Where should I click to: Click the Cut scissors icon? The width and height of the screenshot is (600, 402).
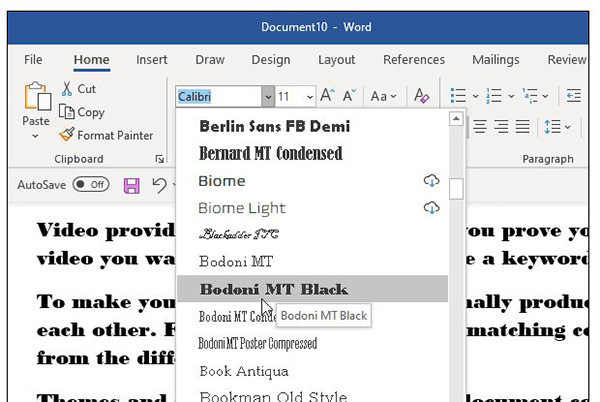pos(67,89)
